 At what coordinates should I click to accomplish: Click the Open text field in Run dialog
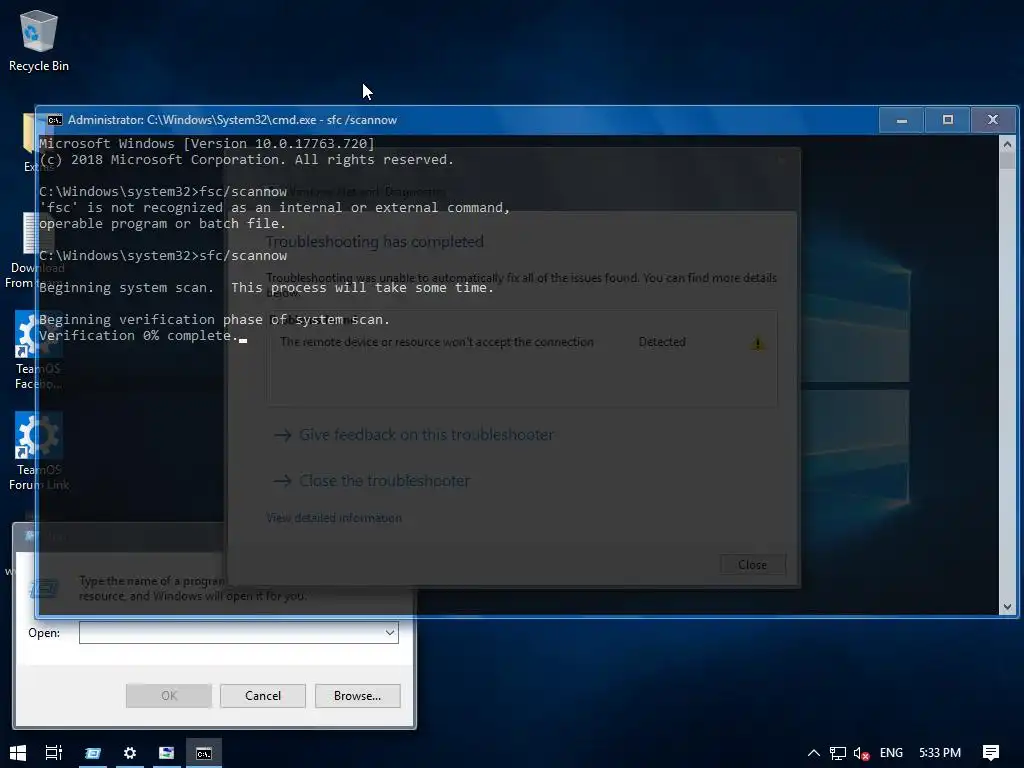coord(238,632)
